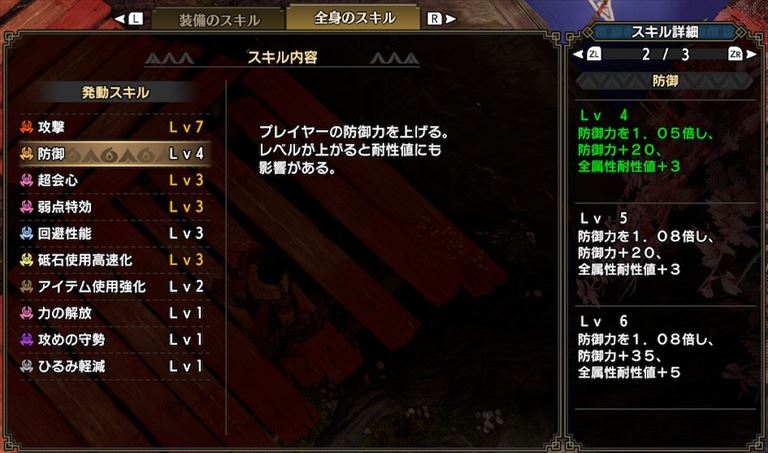768x453 pixels.
Task: Click the blue 回避性能 skill icon
Action: click(26, 233)
